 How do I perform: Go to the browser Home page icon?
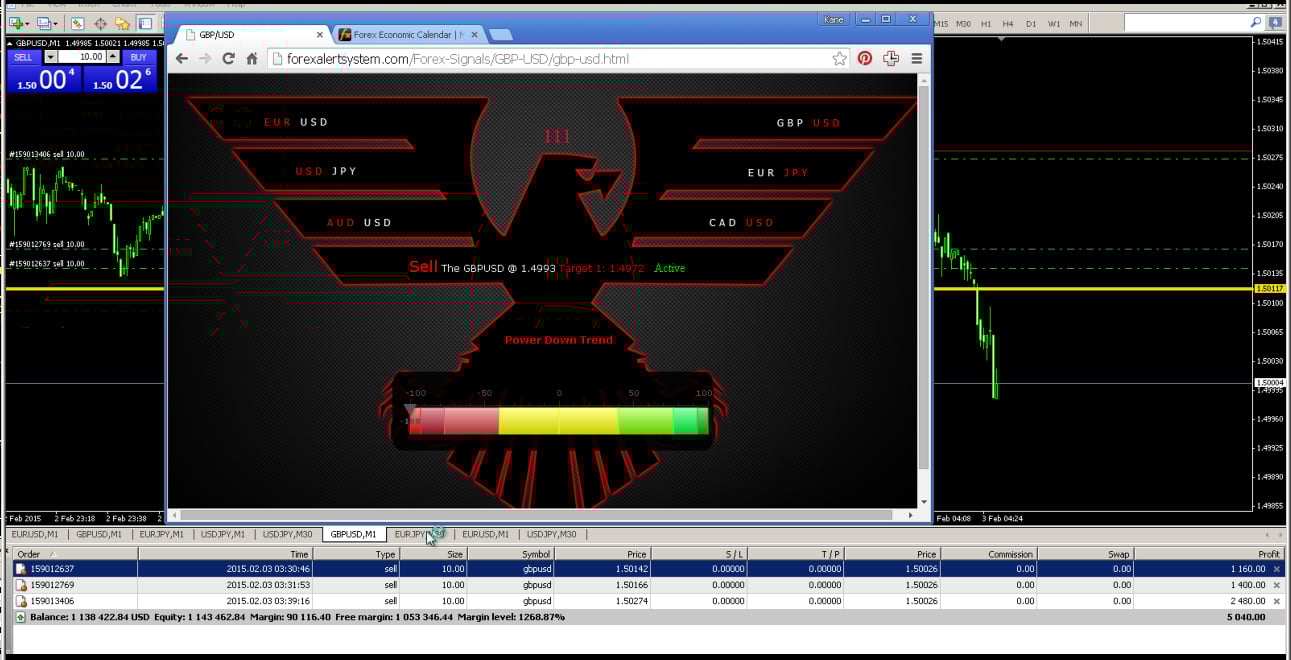coord(252,59)
